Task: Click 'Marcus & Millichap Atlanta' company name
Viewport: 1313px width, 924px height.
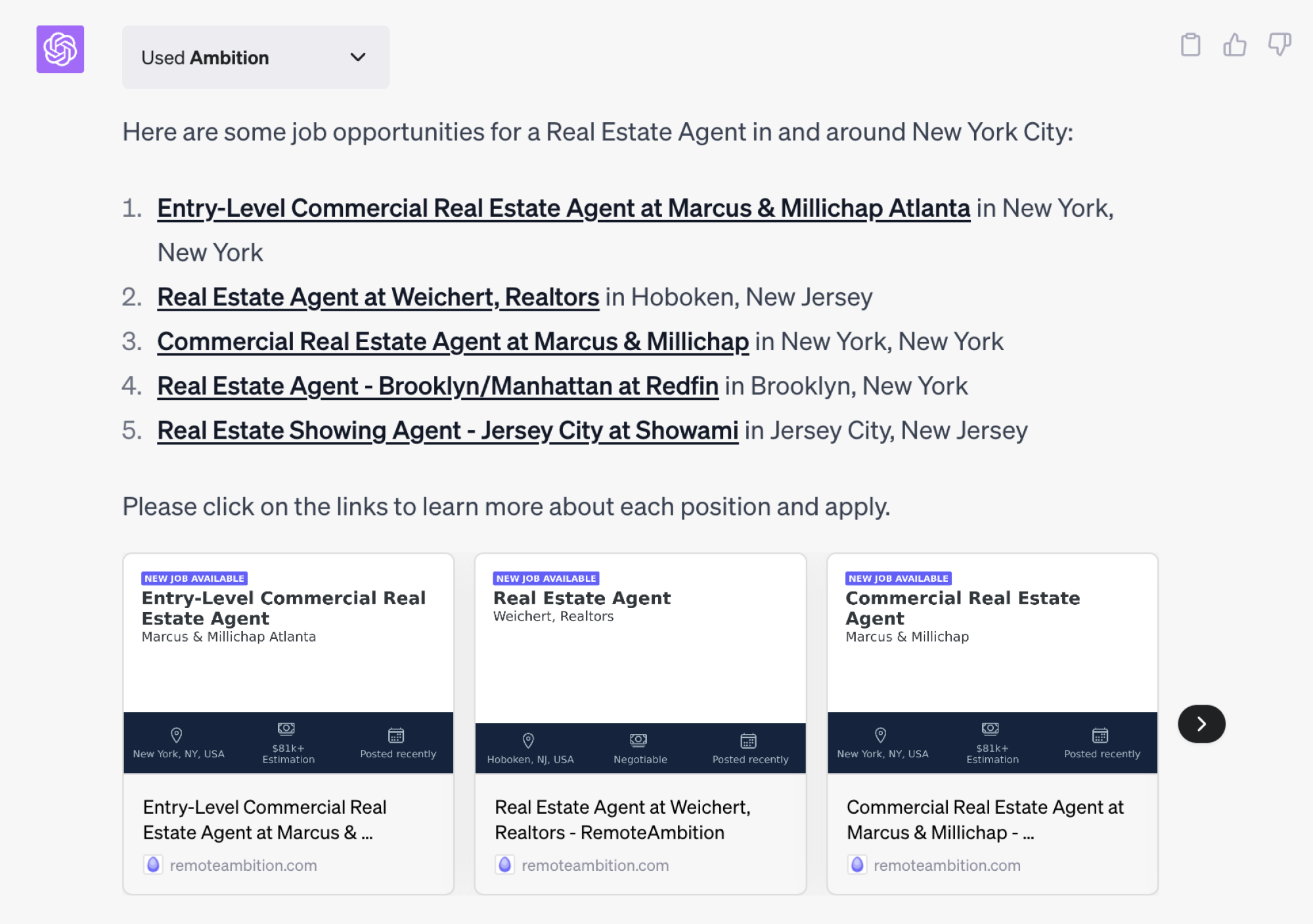Action: 229,636
